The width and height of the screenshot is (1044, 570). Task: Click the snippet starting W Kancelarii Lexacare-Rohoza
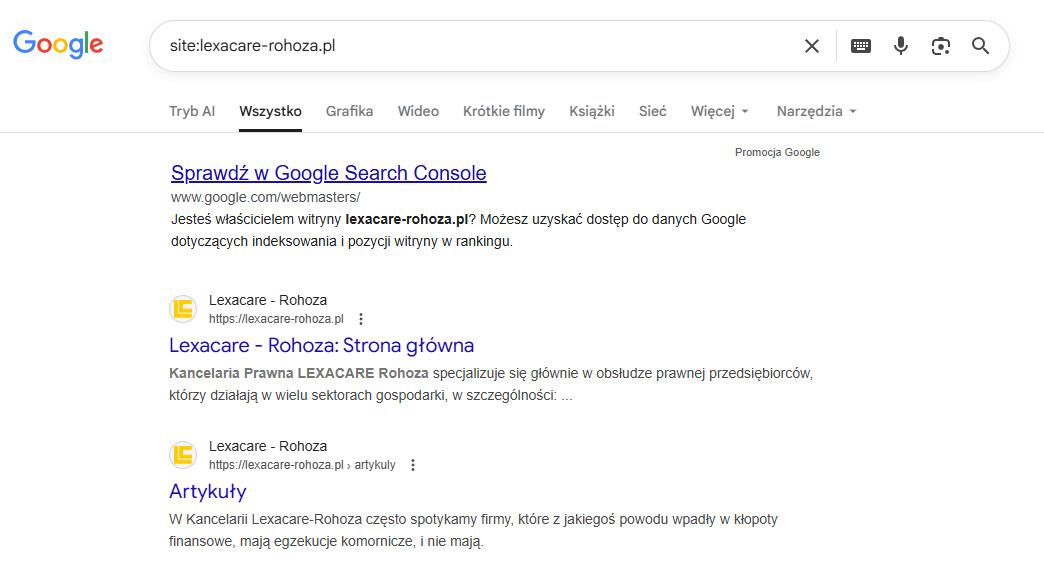pyautogui.click(x=473, y=530)
